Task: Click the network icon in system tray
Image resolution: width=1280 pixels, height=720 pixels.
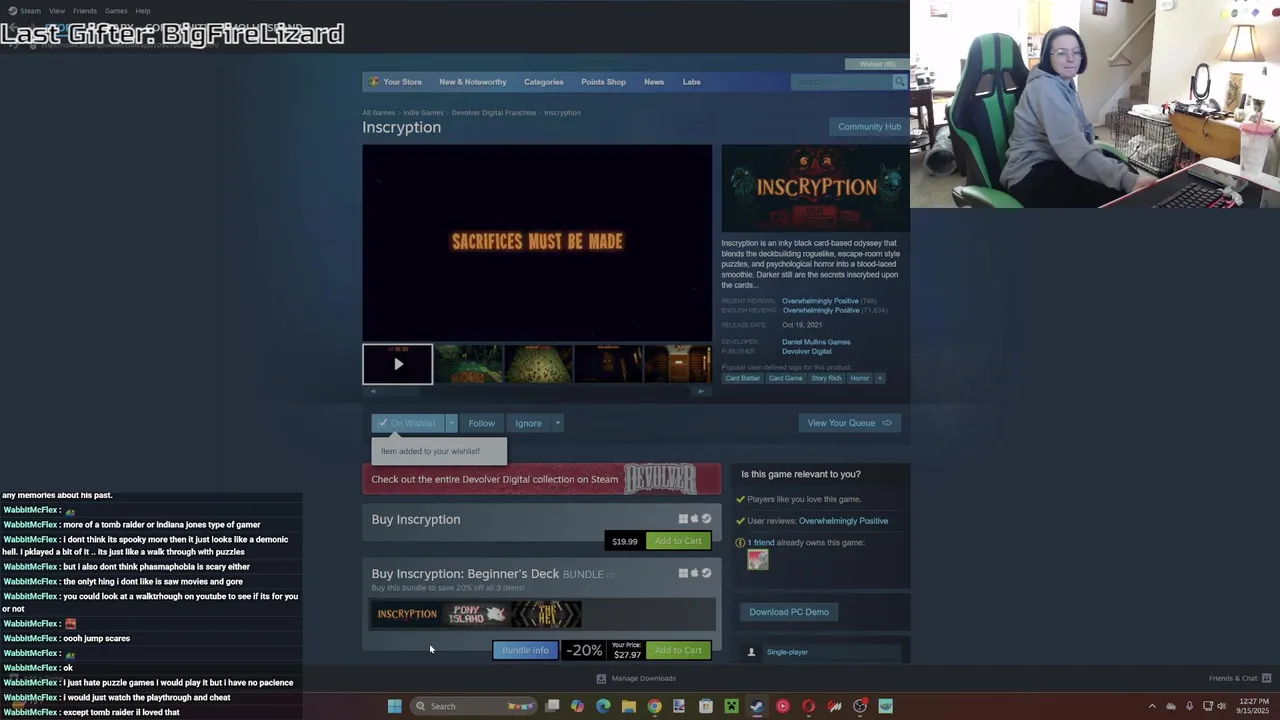Action: coord(1208,706)
